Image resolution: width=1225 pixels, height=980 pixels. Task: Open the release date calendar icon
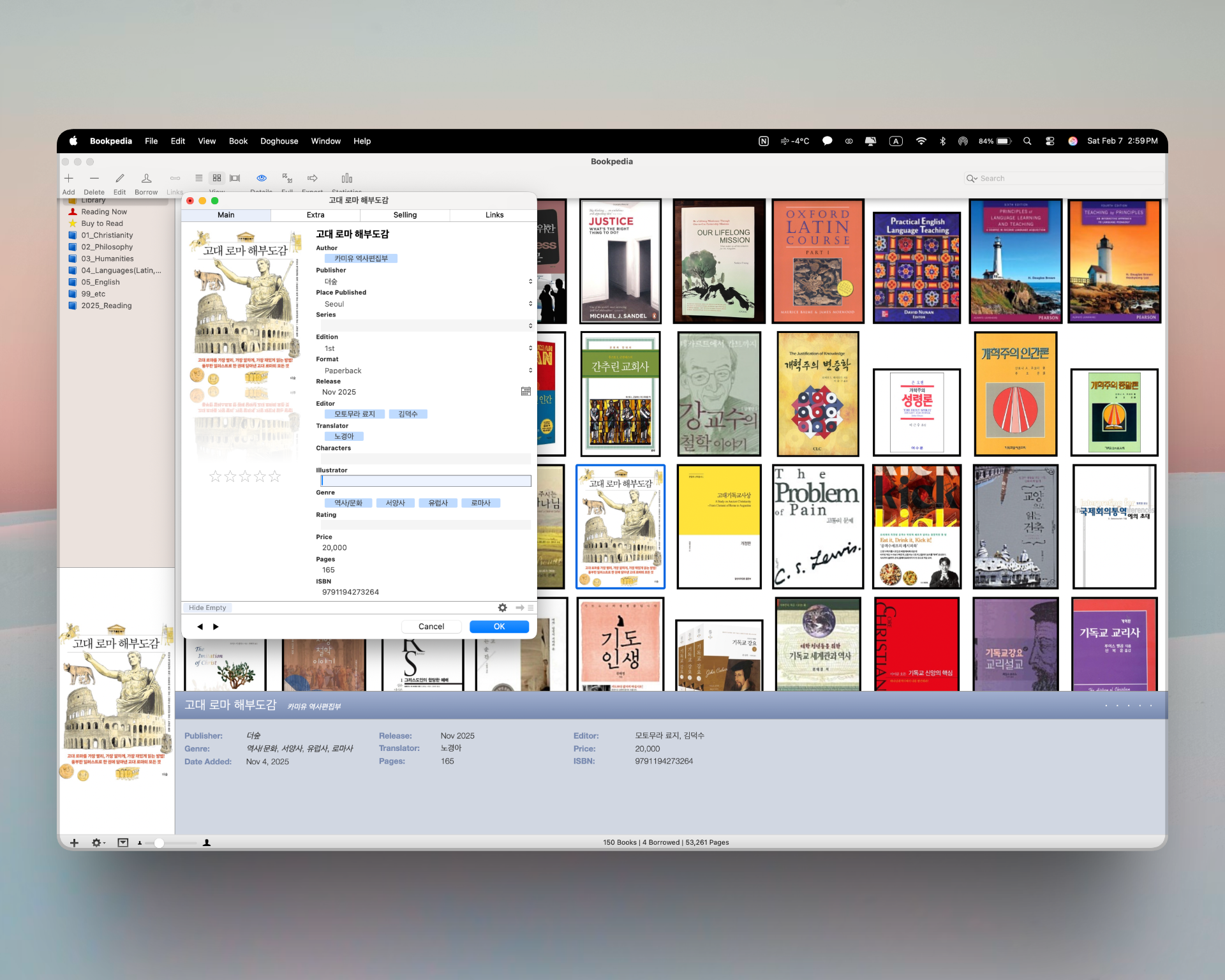point(526,392)
